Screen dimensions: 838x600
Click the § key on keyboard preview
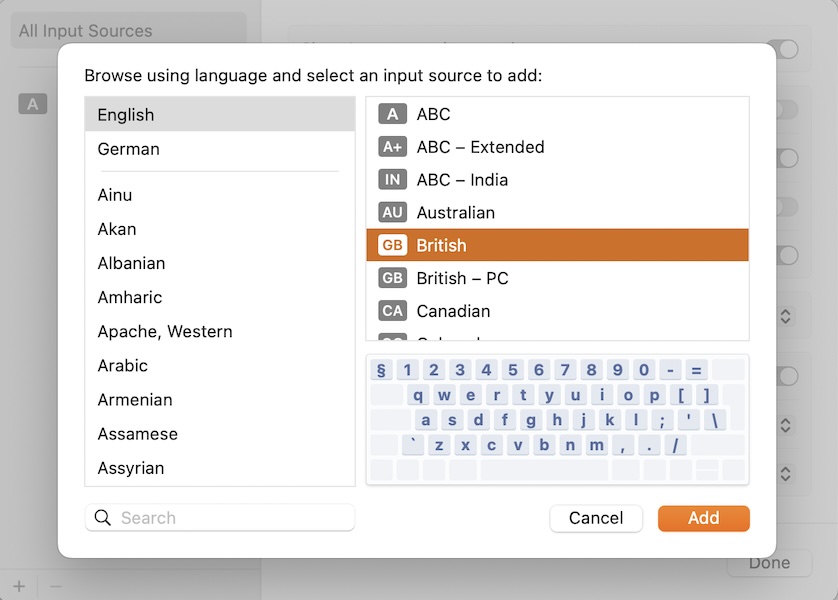(x=381, y=370)
